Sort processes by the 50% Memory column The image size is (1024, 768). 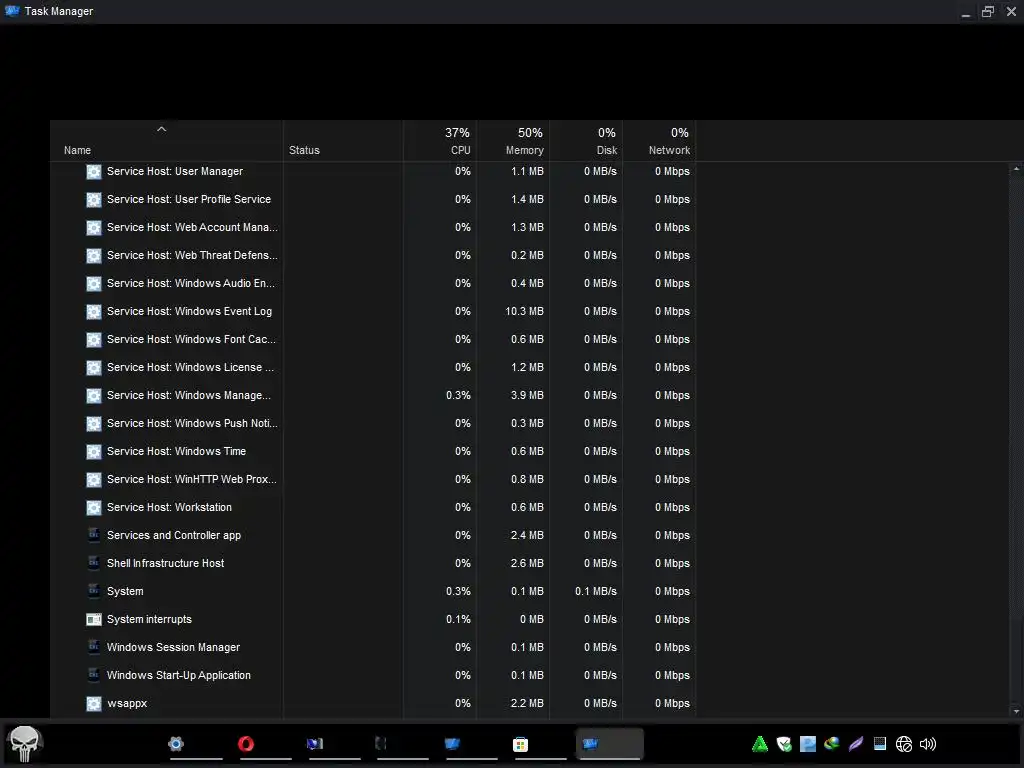(x=513, y=141)
